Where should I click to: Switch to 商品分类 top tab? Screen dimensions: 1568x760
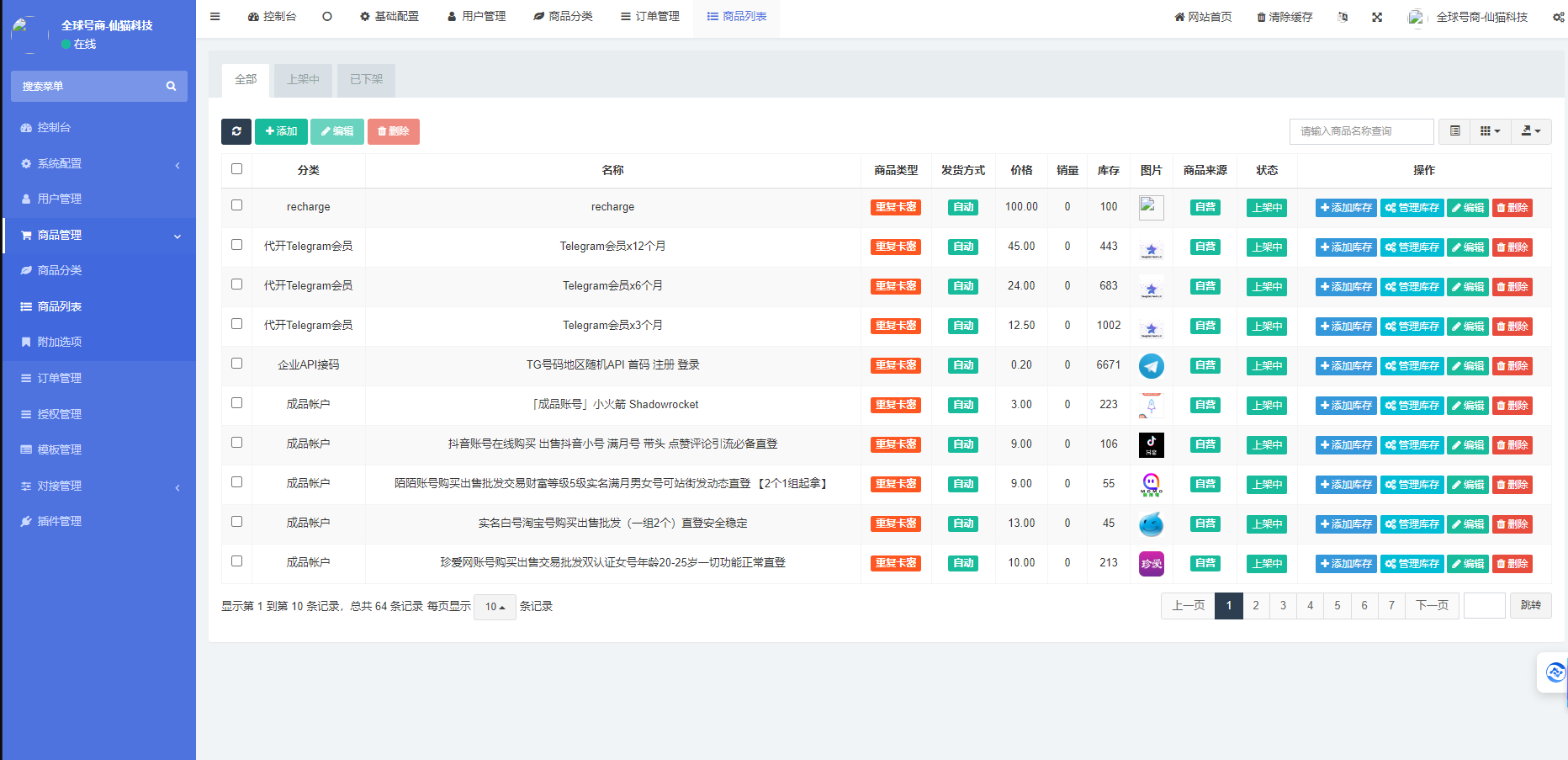click(x=563, y=16)
